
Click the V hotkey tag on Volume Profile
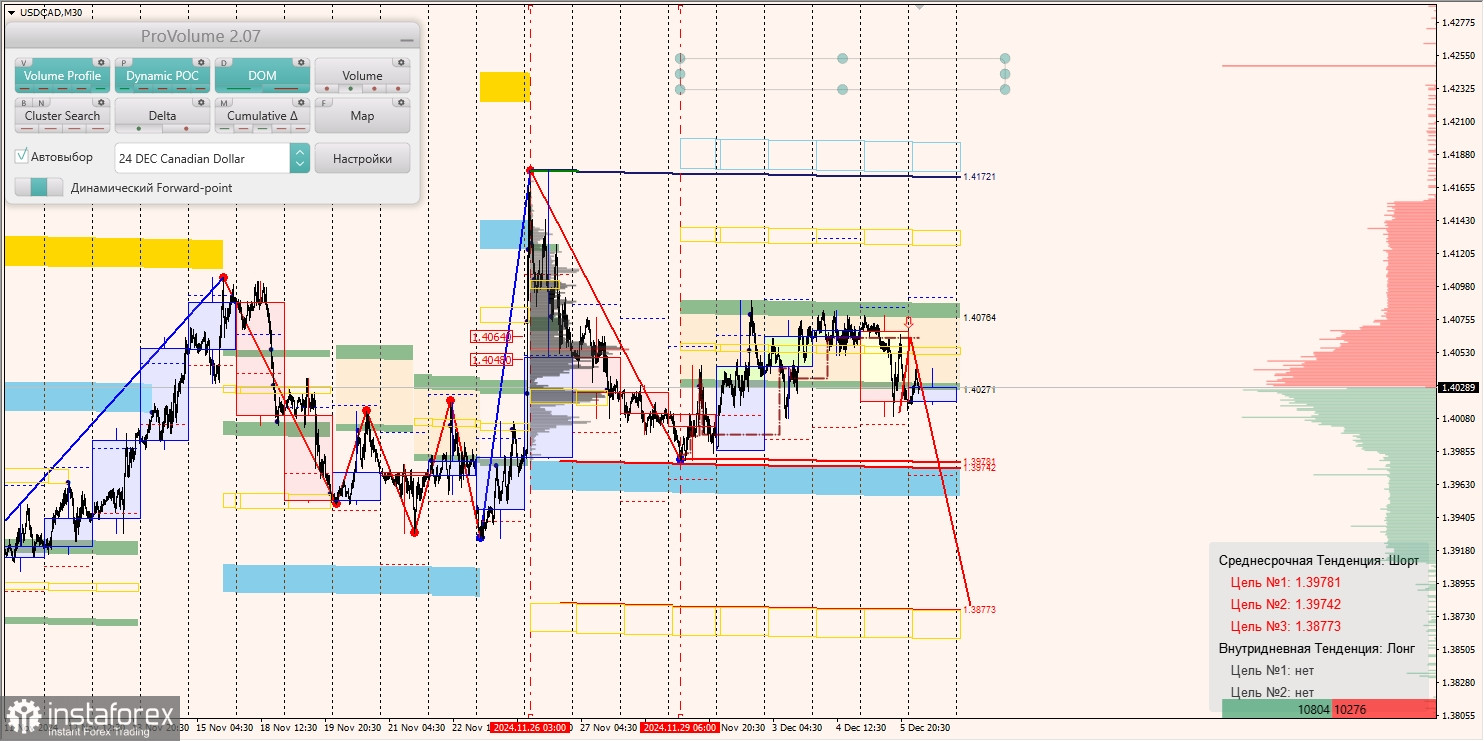(24, 62)
